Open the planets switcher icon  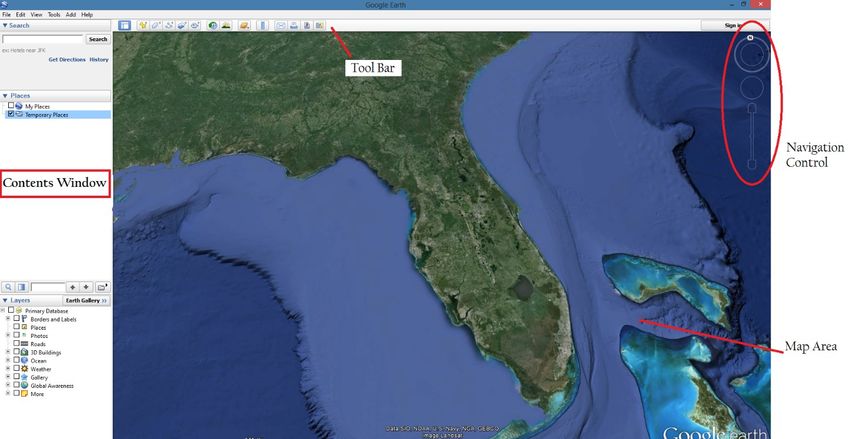[x=244, y=25]
